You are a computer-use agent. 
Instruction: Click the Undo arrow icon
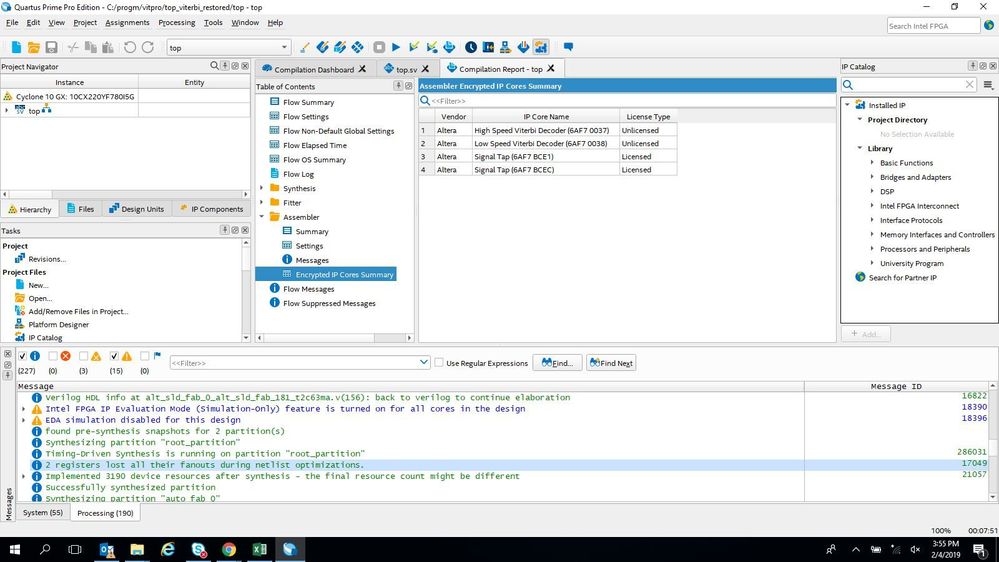pos(130,47)
